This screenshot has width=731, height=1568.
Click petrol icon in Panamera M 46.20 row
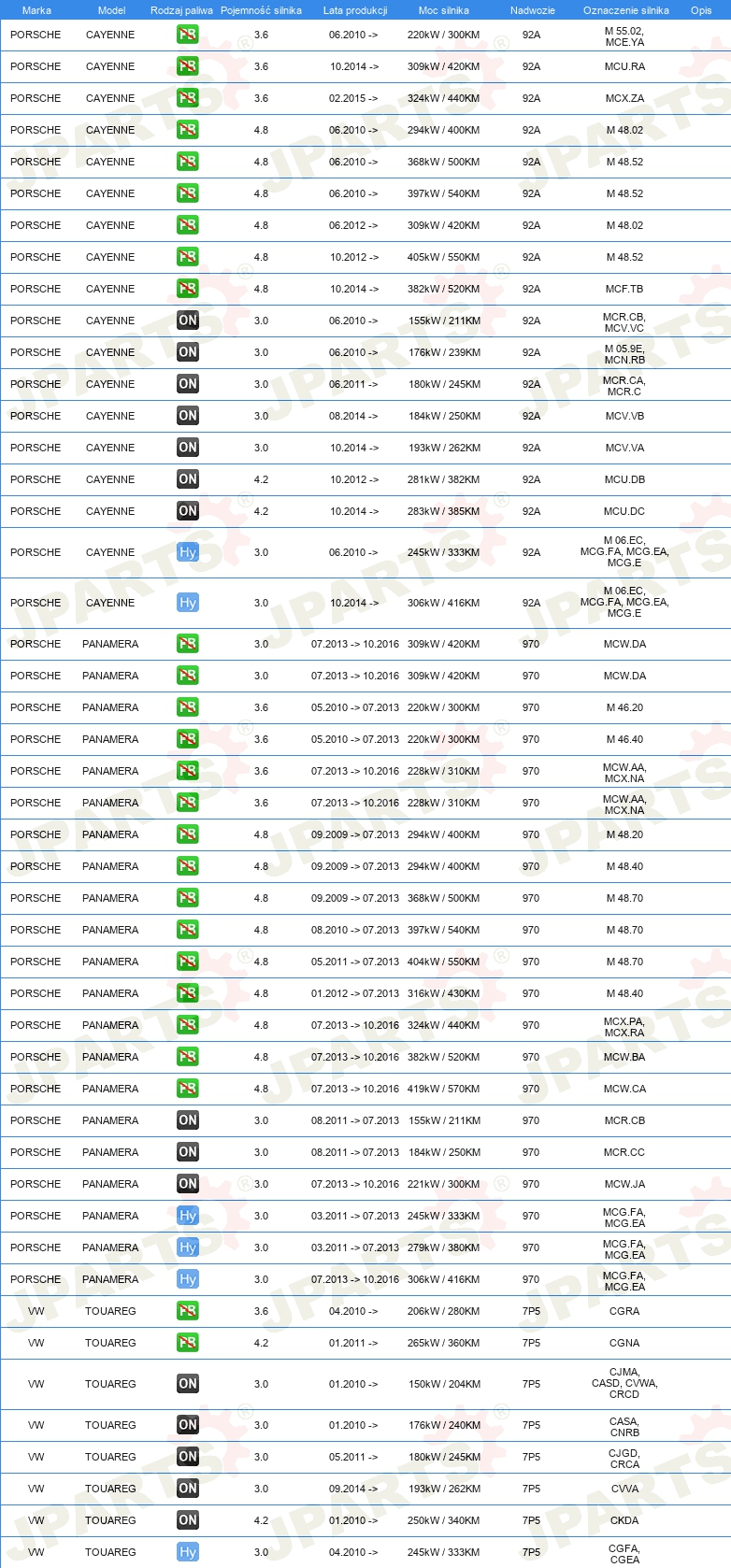click(x=188, y=707)
